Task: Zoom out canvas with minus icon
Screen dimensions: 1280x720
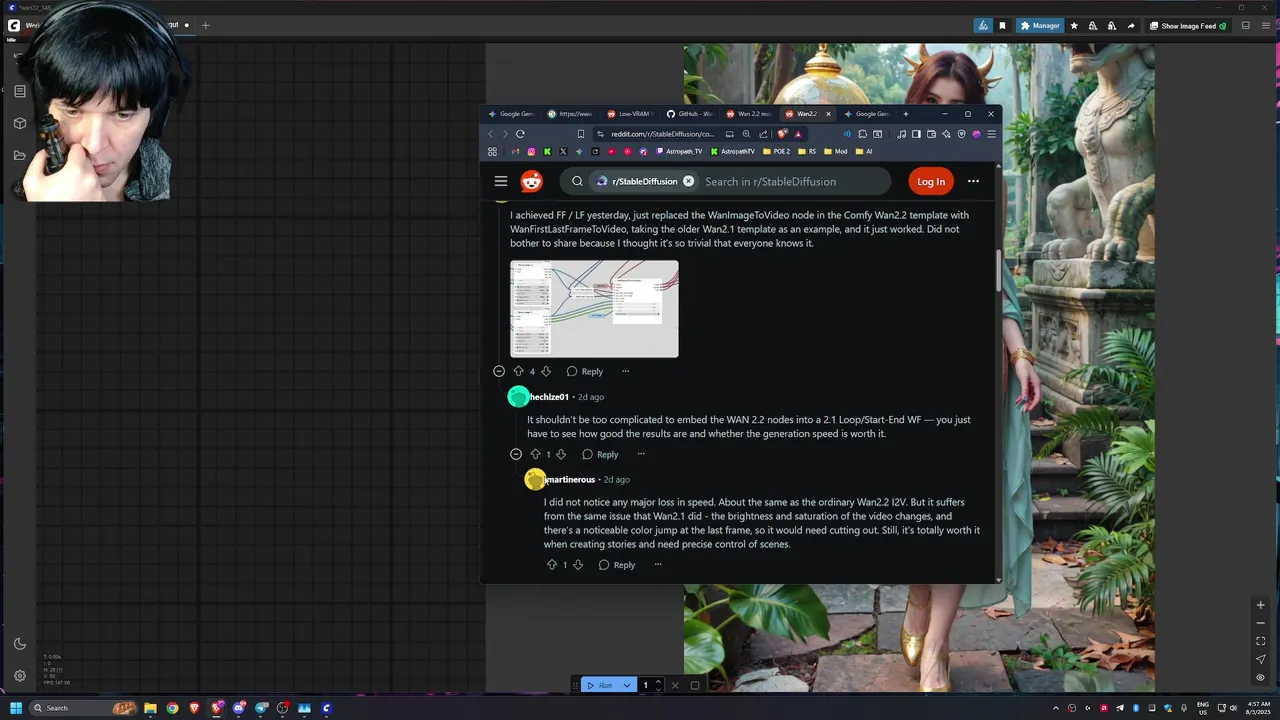Action: click(1260, 623)
